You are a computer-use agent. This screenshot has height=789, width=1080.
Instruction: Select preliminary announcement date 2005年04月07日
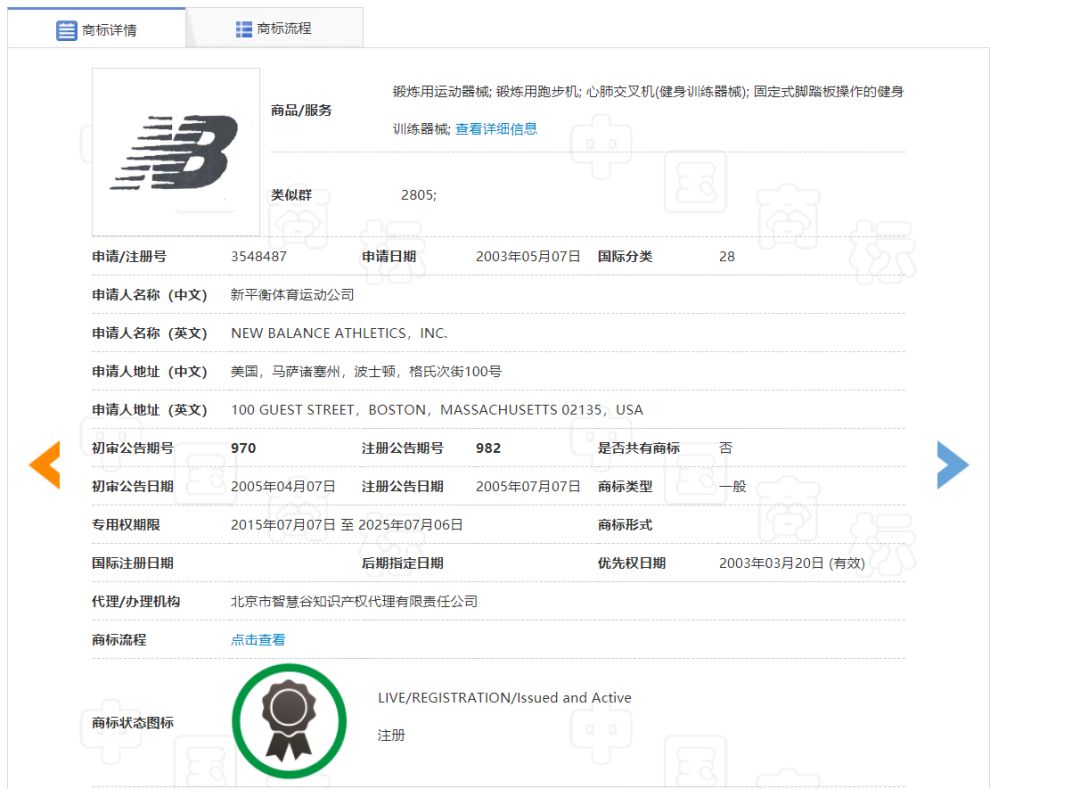click(x=283, y=486)
